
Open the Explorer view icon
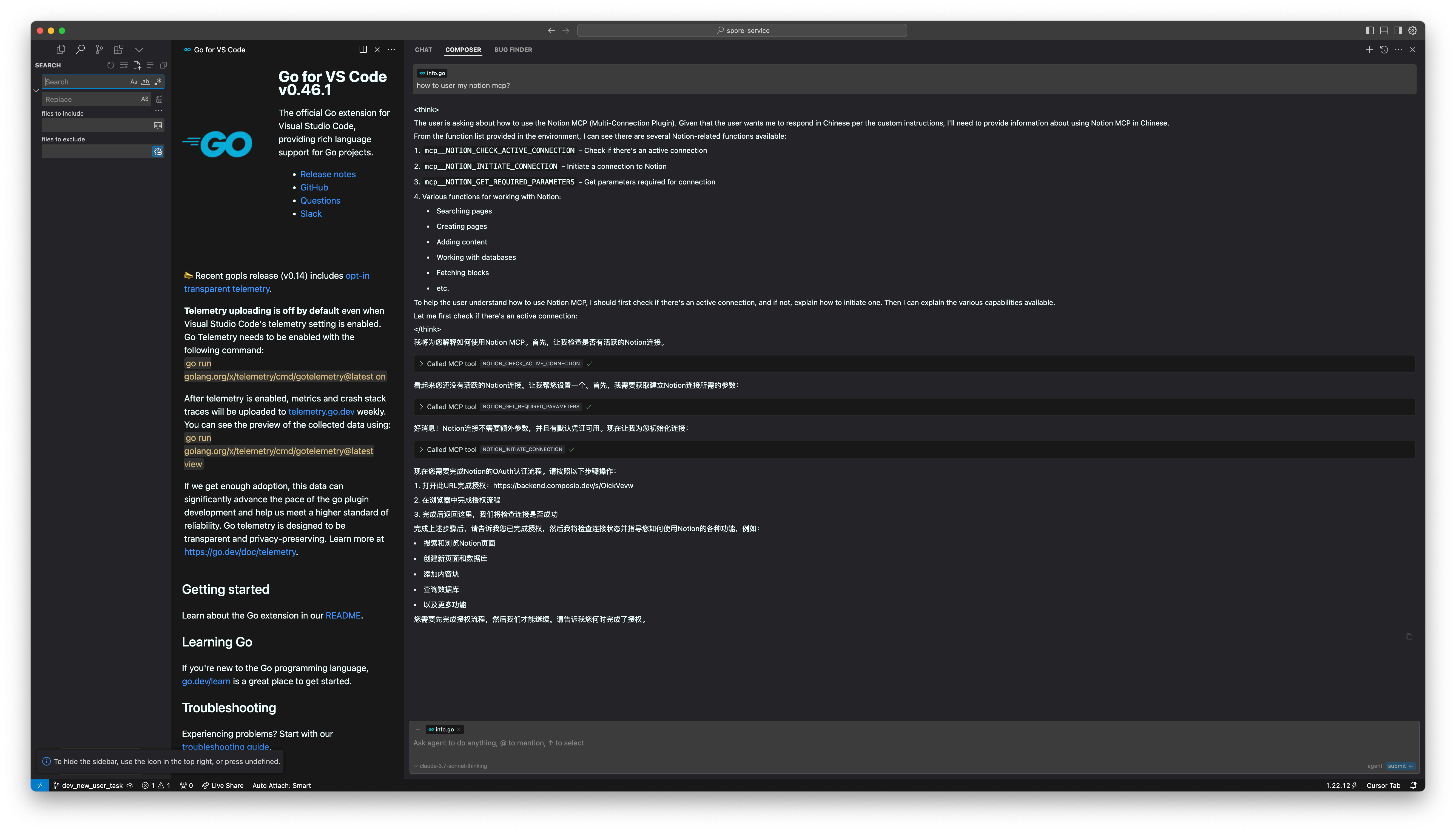61,50
